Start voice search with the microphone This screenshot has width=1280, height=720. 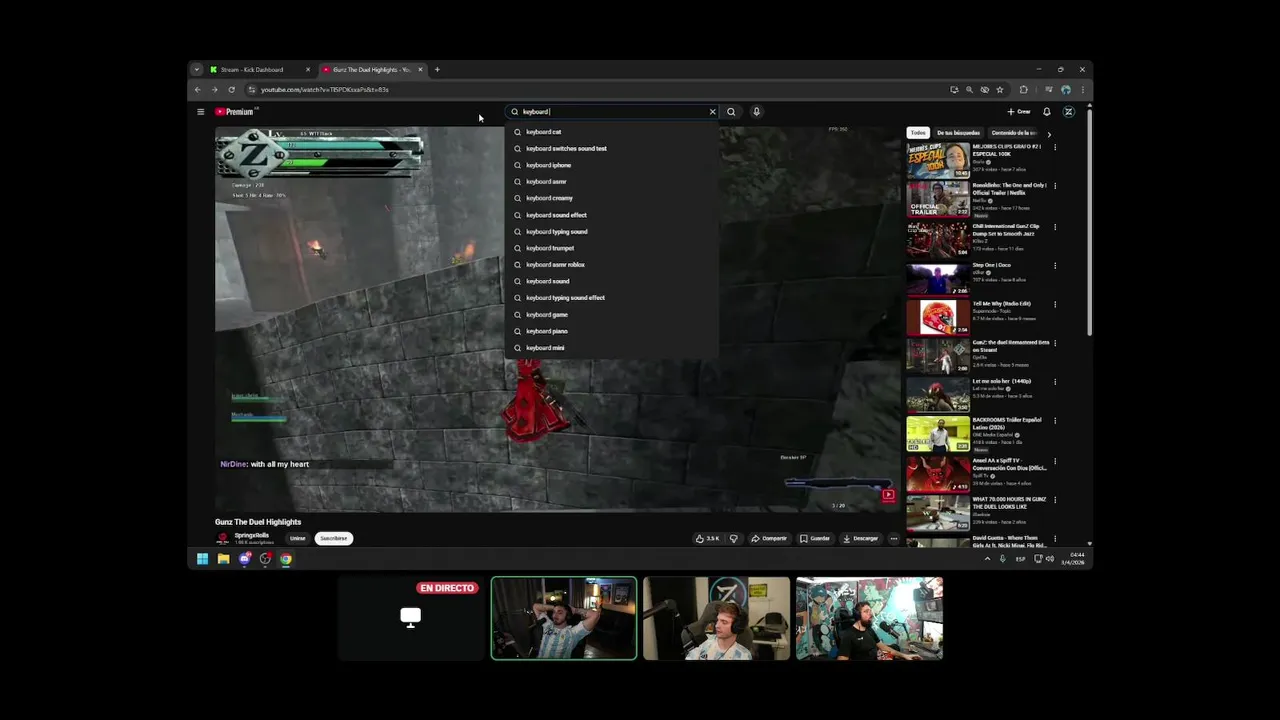point(756,112)
